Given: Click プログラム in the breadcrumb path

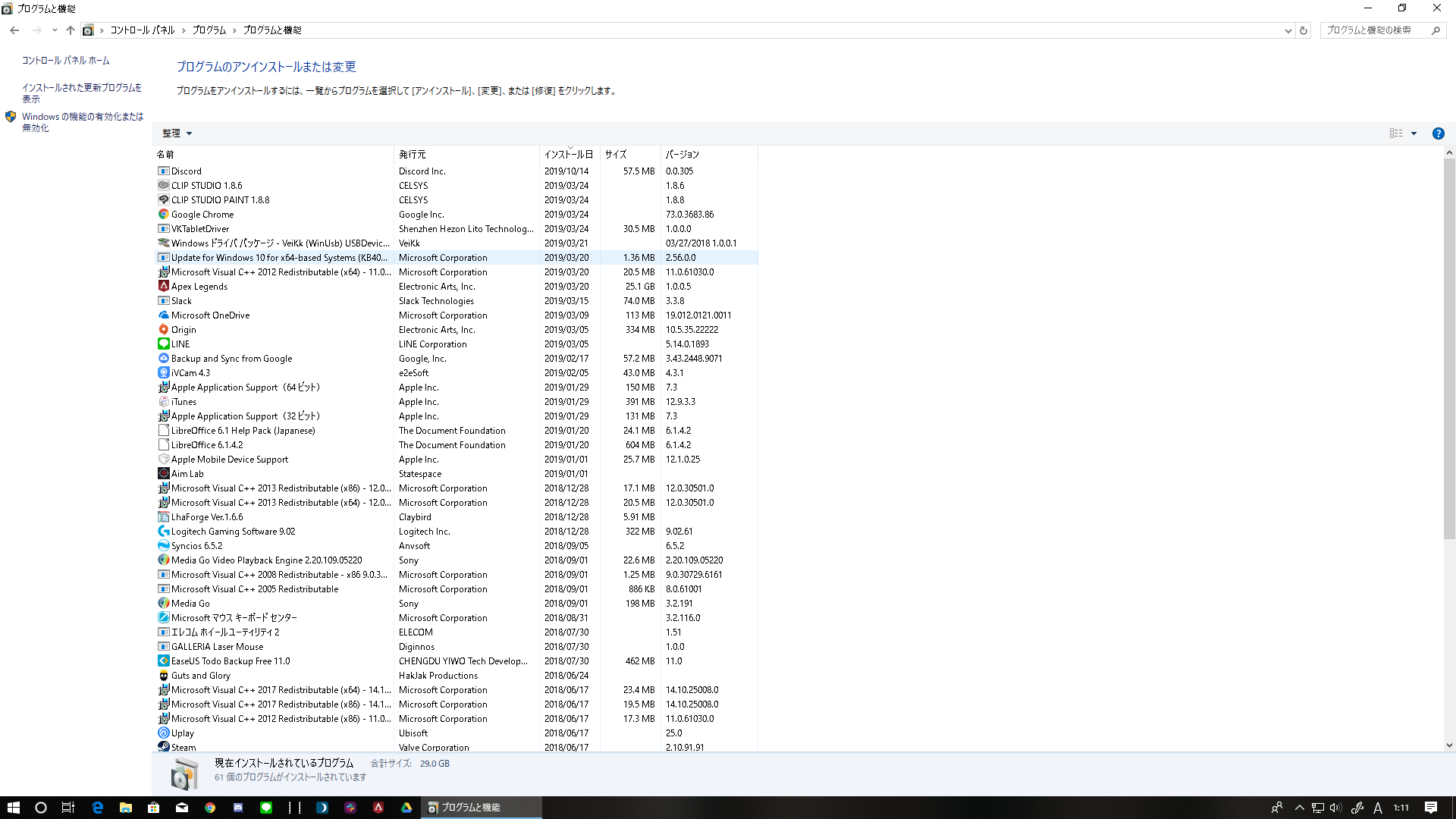Looking at the screenshot, I should point(209,30).
